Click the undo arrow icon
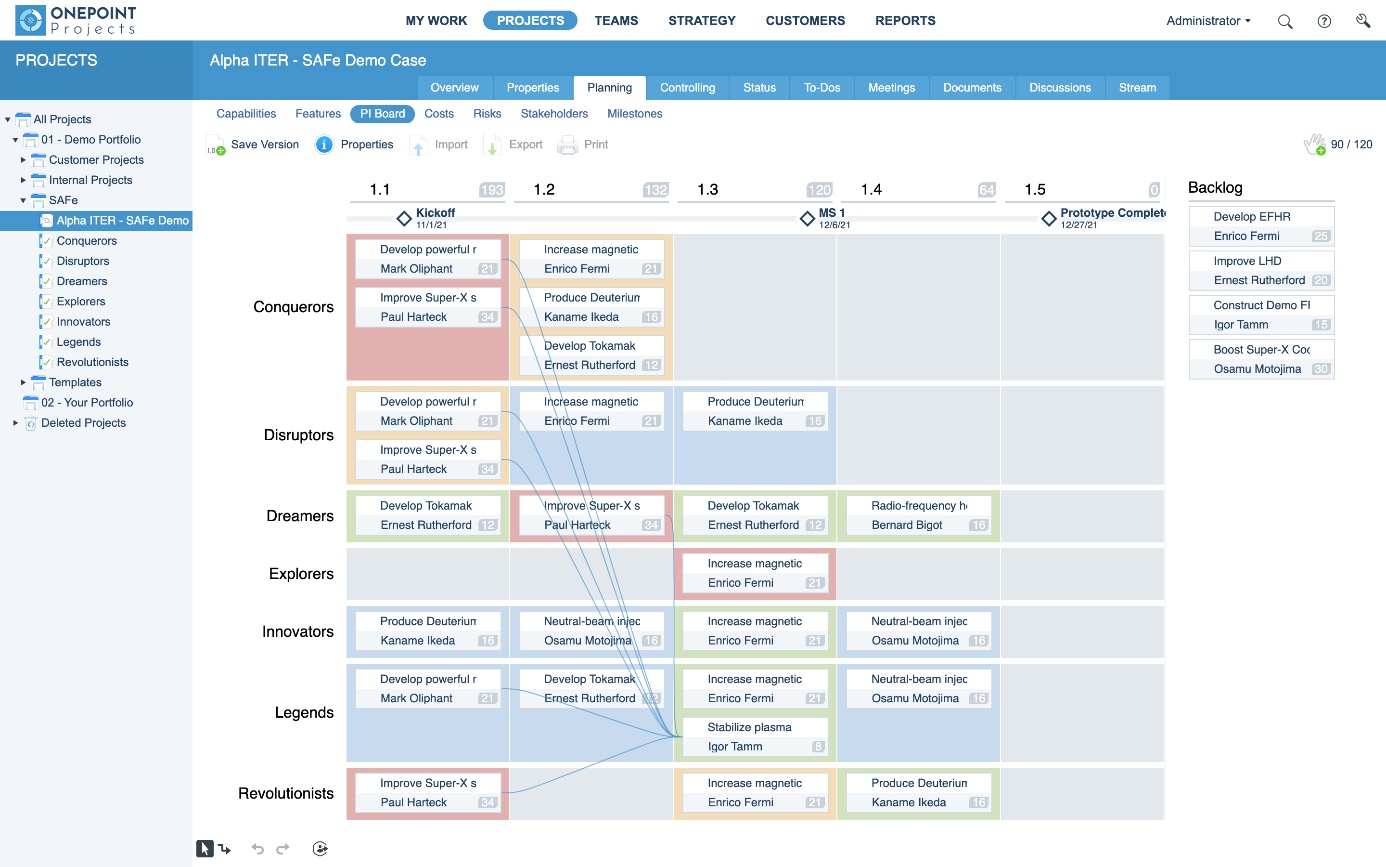This screenshot has height=867, width=1386. click(x=258, y=849)
